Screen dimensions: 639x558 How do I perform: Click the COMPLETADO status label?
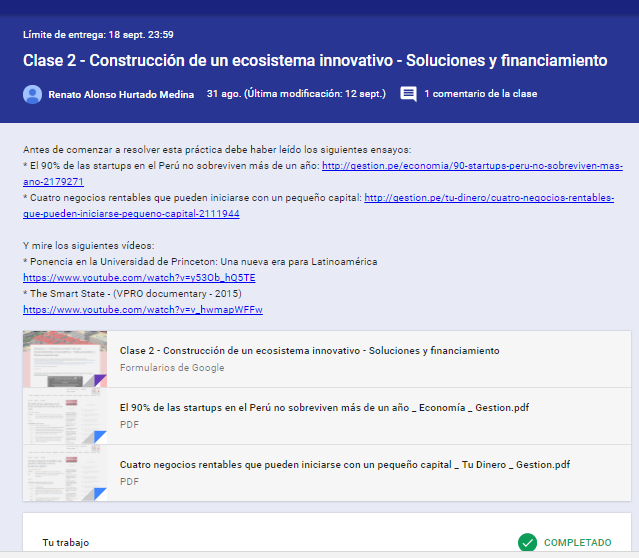click(x=577, y=543)
